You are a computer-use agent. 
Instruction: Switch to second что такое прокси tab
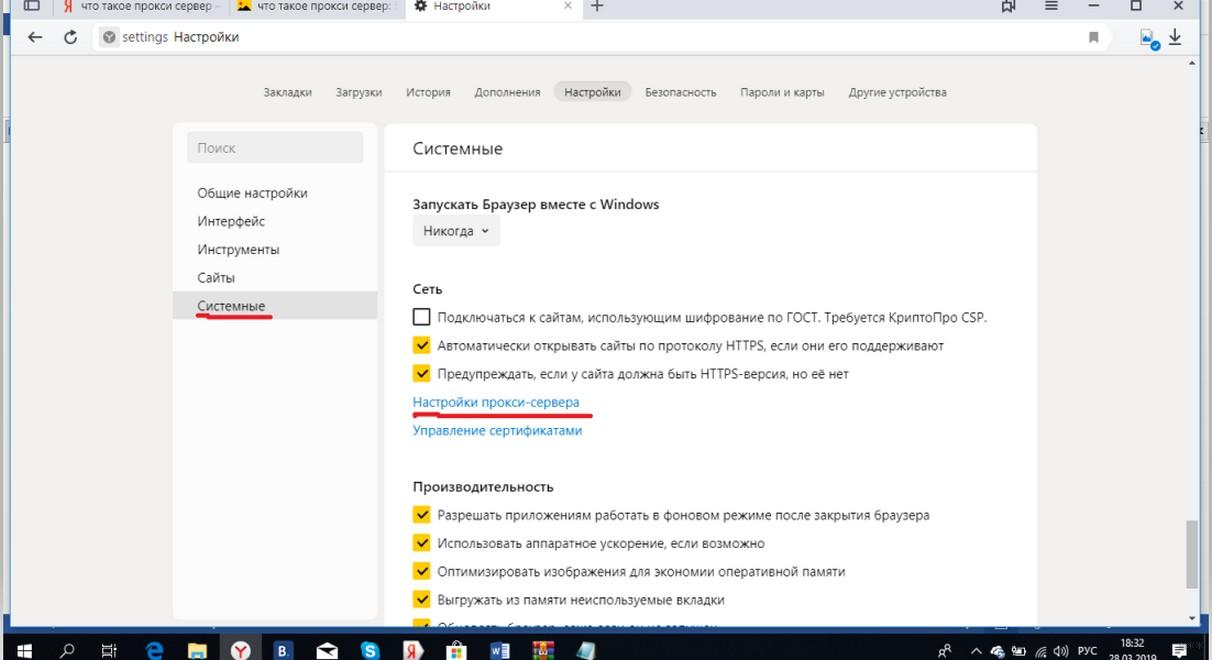click(316, 6)
